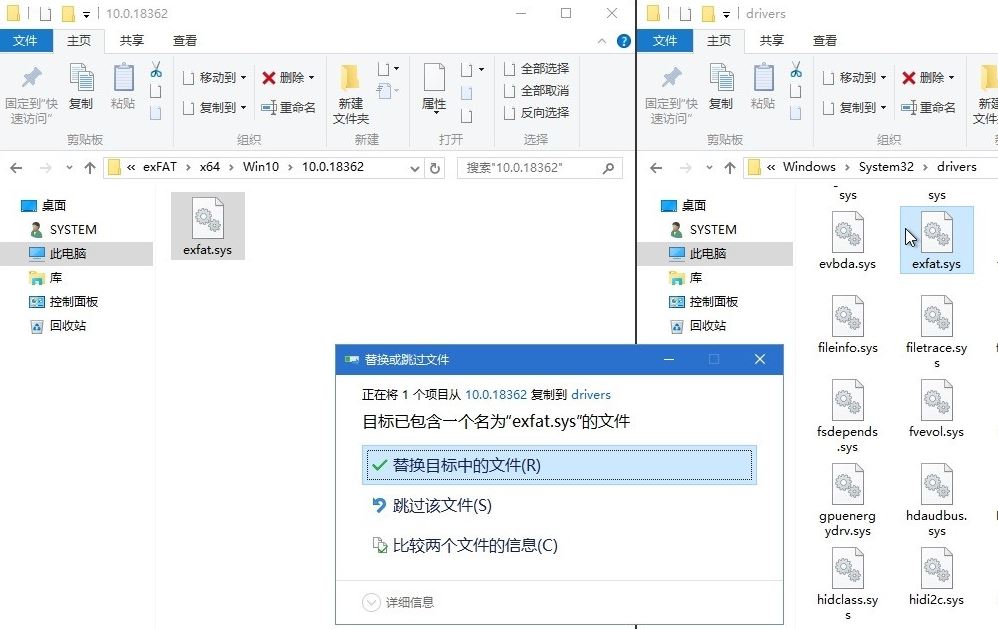The height and width of the screenshot is (629, 998).
Task: Click the drivers link in dialog
Action: pyautogui.click(x=590, y=395)
